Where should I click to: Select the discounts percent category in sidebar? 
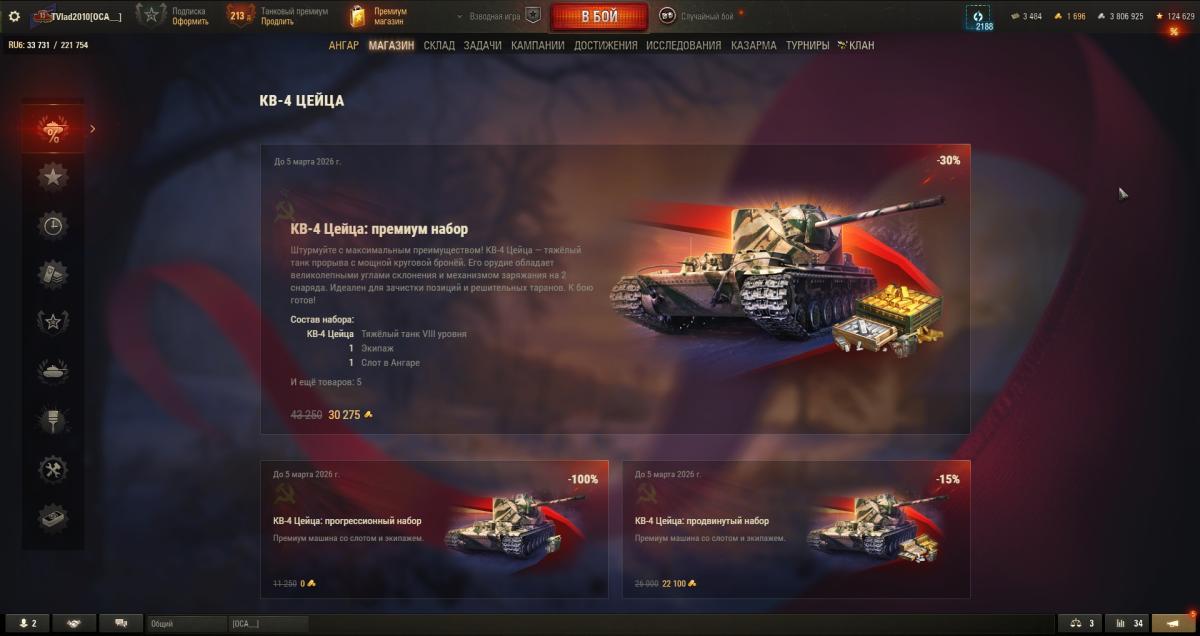tap(53, 129)
